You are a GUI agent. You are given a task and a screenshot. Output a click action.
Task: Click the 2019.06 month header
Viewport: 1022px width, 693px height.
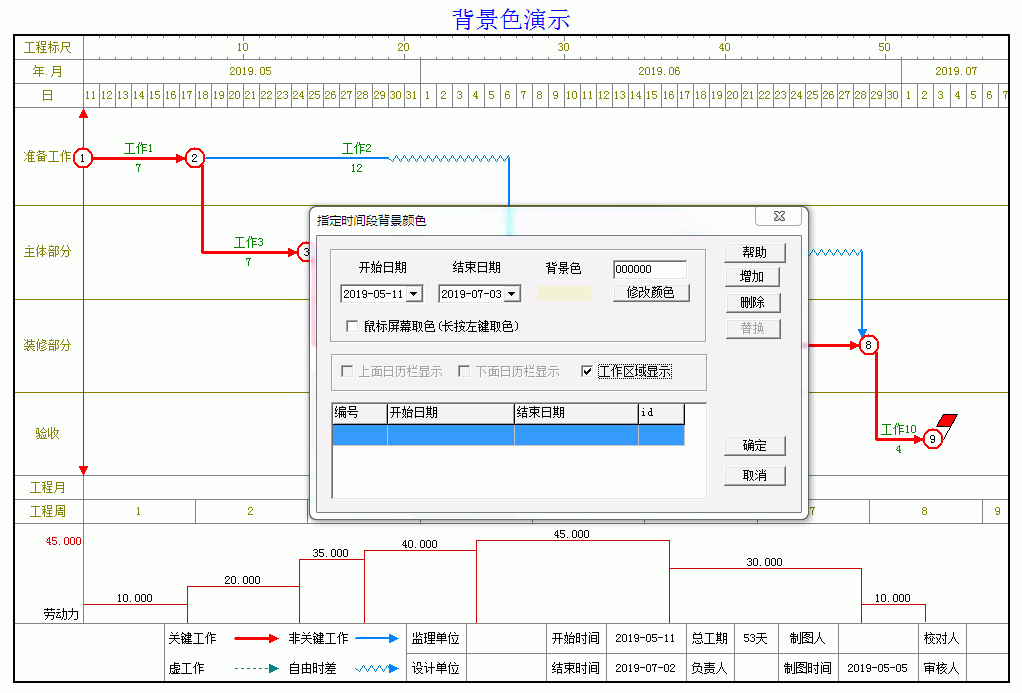[x=659, y=71]
